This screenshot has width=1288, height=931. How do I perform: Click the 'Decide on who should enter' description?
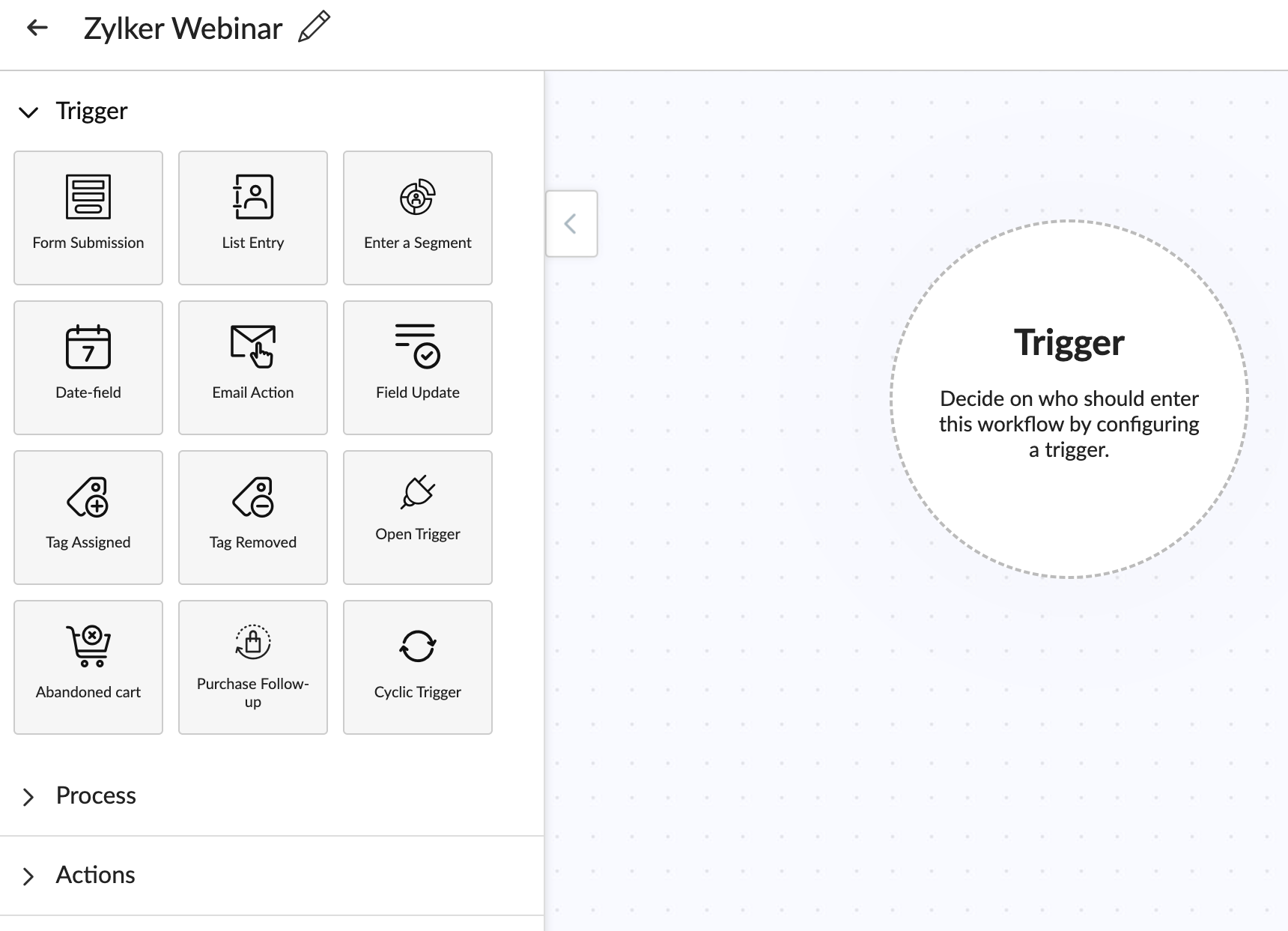(1069, 424)
